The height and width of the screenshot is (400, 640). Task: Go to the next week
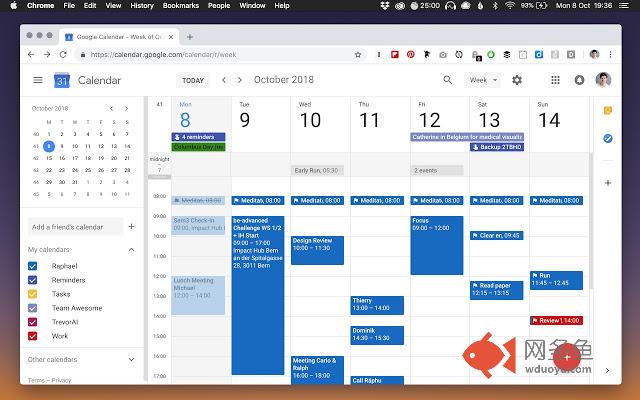pyautogui.click(x=240, y=80)
